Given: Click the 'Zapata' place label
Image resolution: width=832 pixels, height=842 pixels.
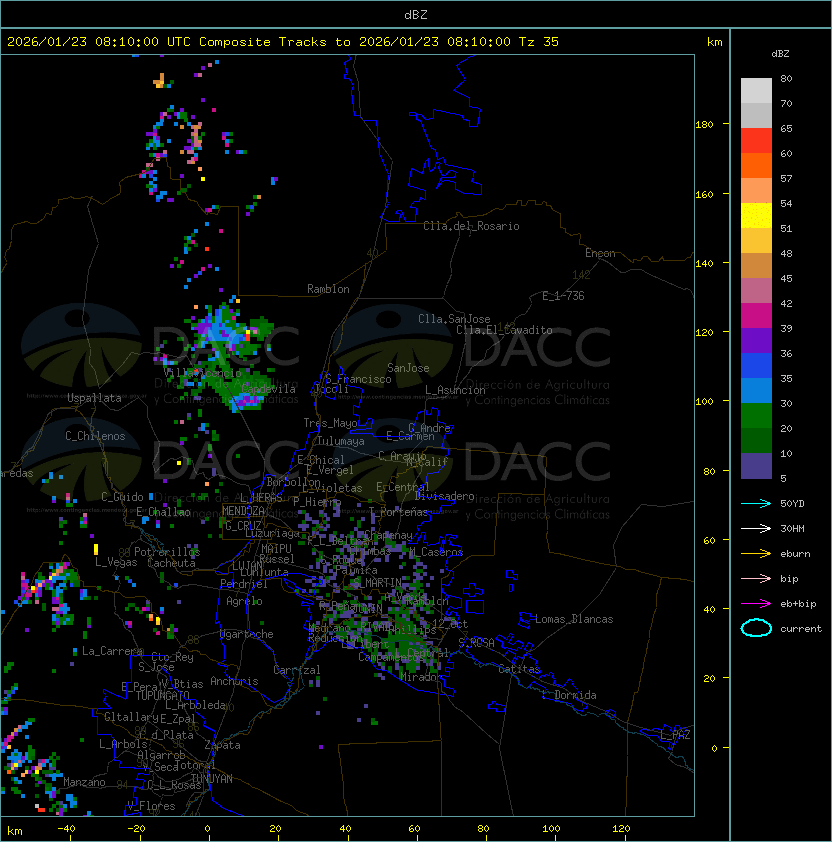Looking at the screenshot, I should (x=222, y=745).
